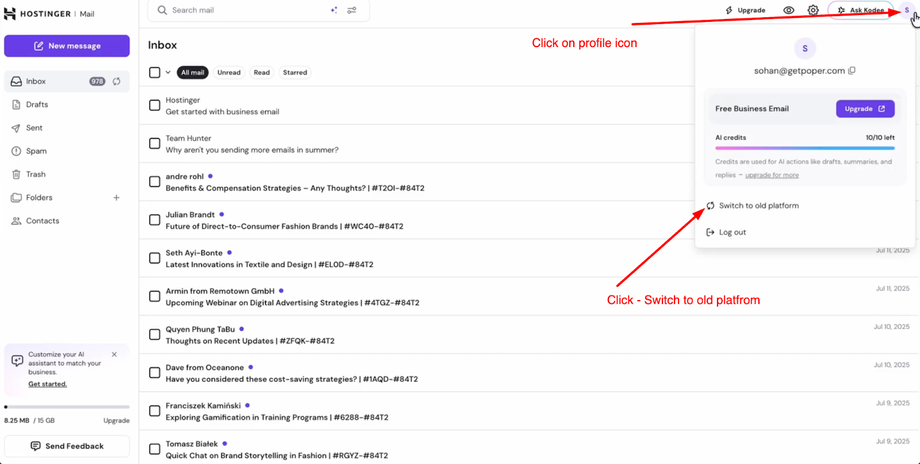Check the Julian Brandt email checkbox

click(x=154, y=220)
